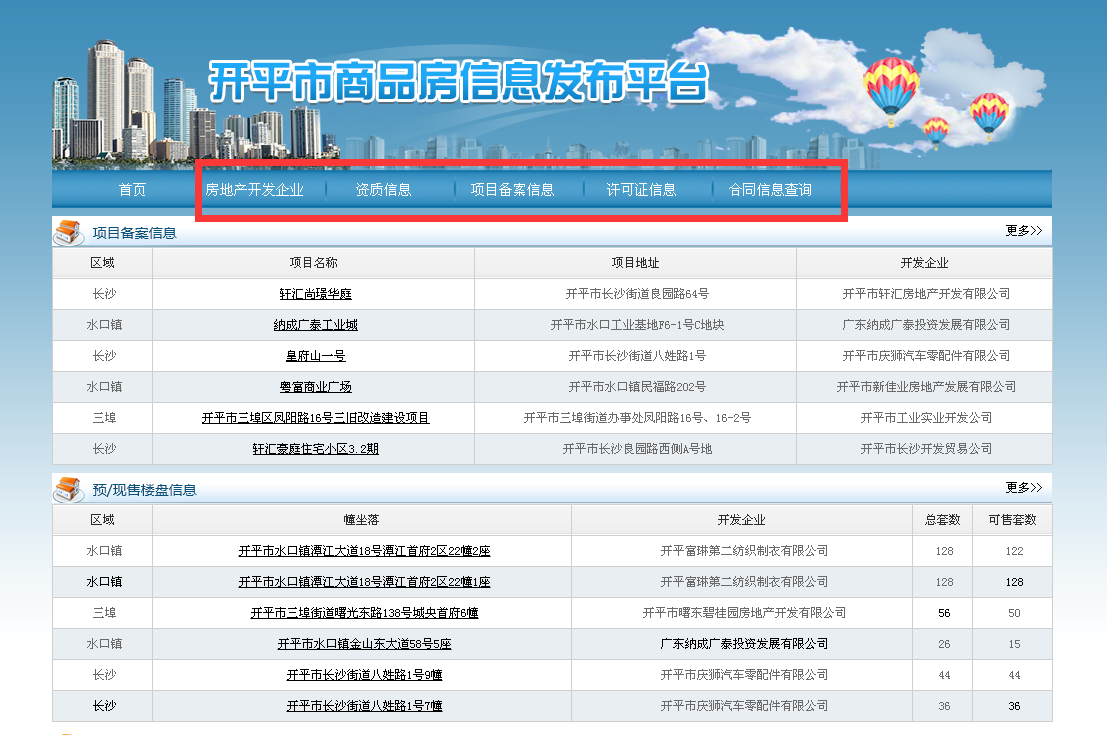Open the 水口镇金山东大道58号5座 link

click(x=364, y=644)
